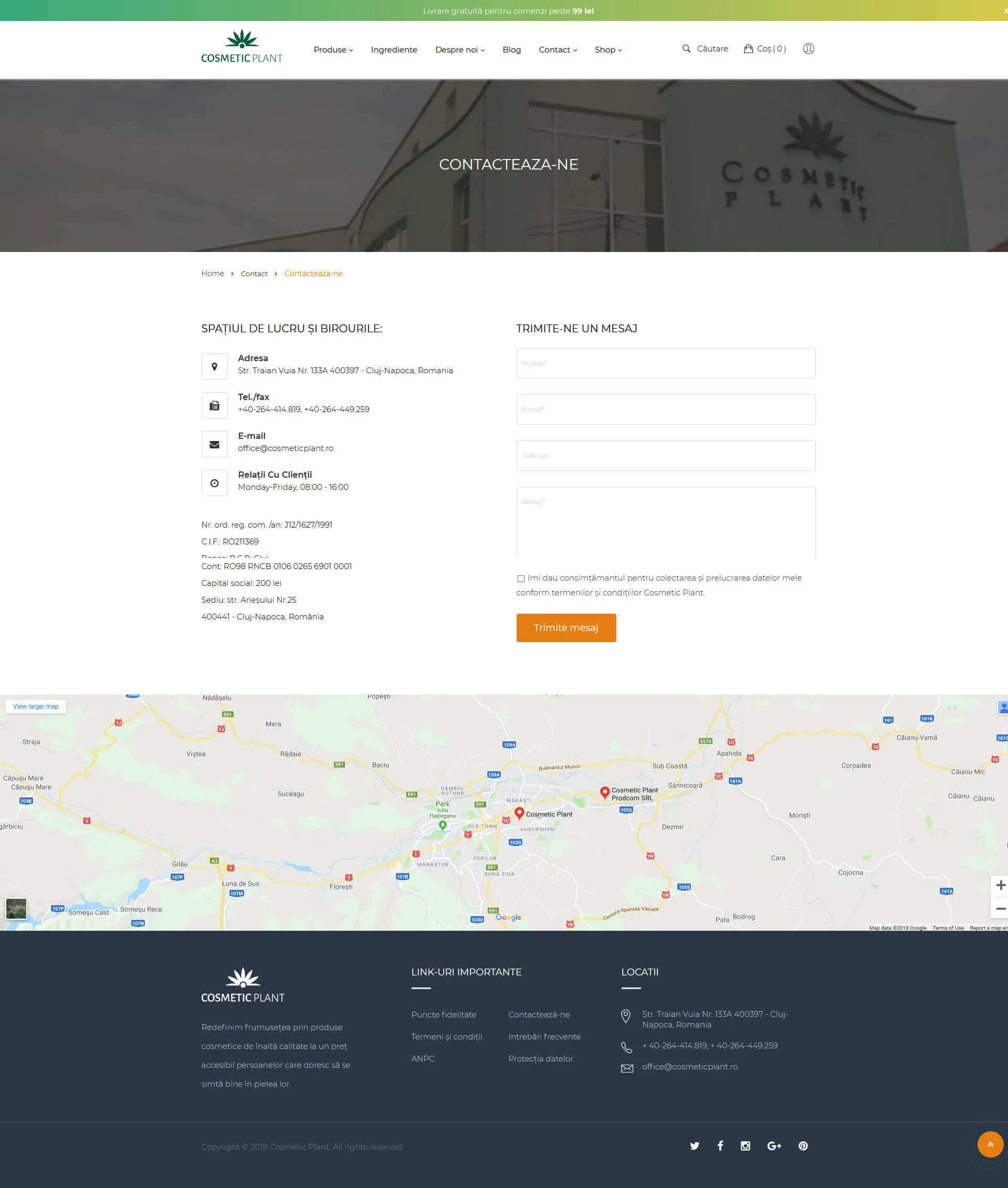This screenshot has width=1008, height=1188.
Task: Click the address location pin icon
Action: click(214, 366)
